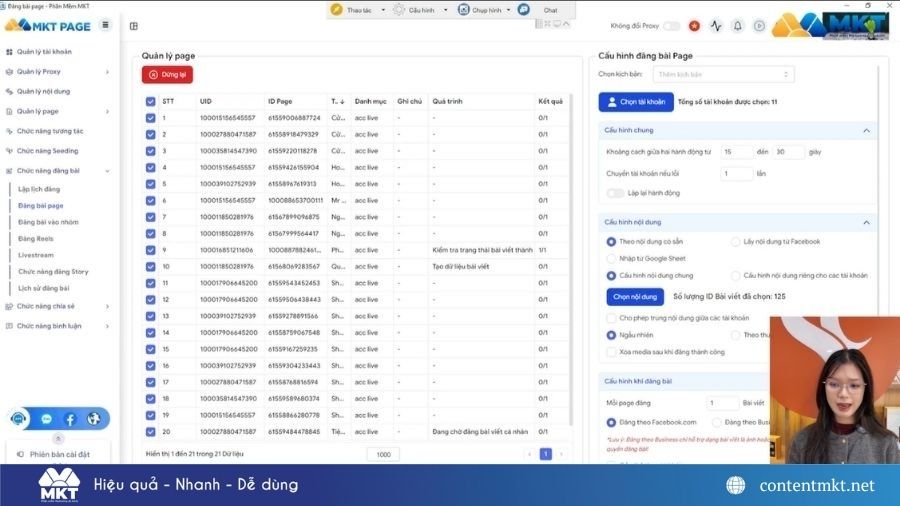Open Quản lý nội dung in the sidebar
This screenshot has height=506, width=900.
pos(43,91)
